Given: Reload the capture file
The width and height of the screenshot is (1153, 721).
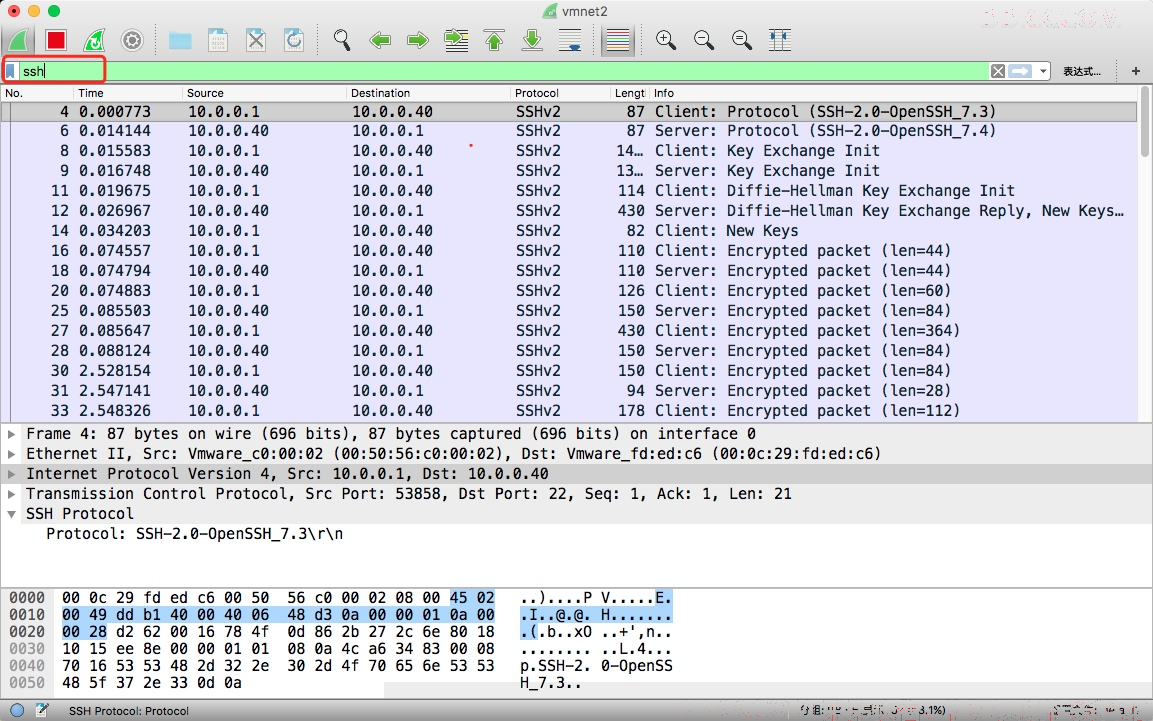Looking at the screenshot, I should click(x=294, y=40).
